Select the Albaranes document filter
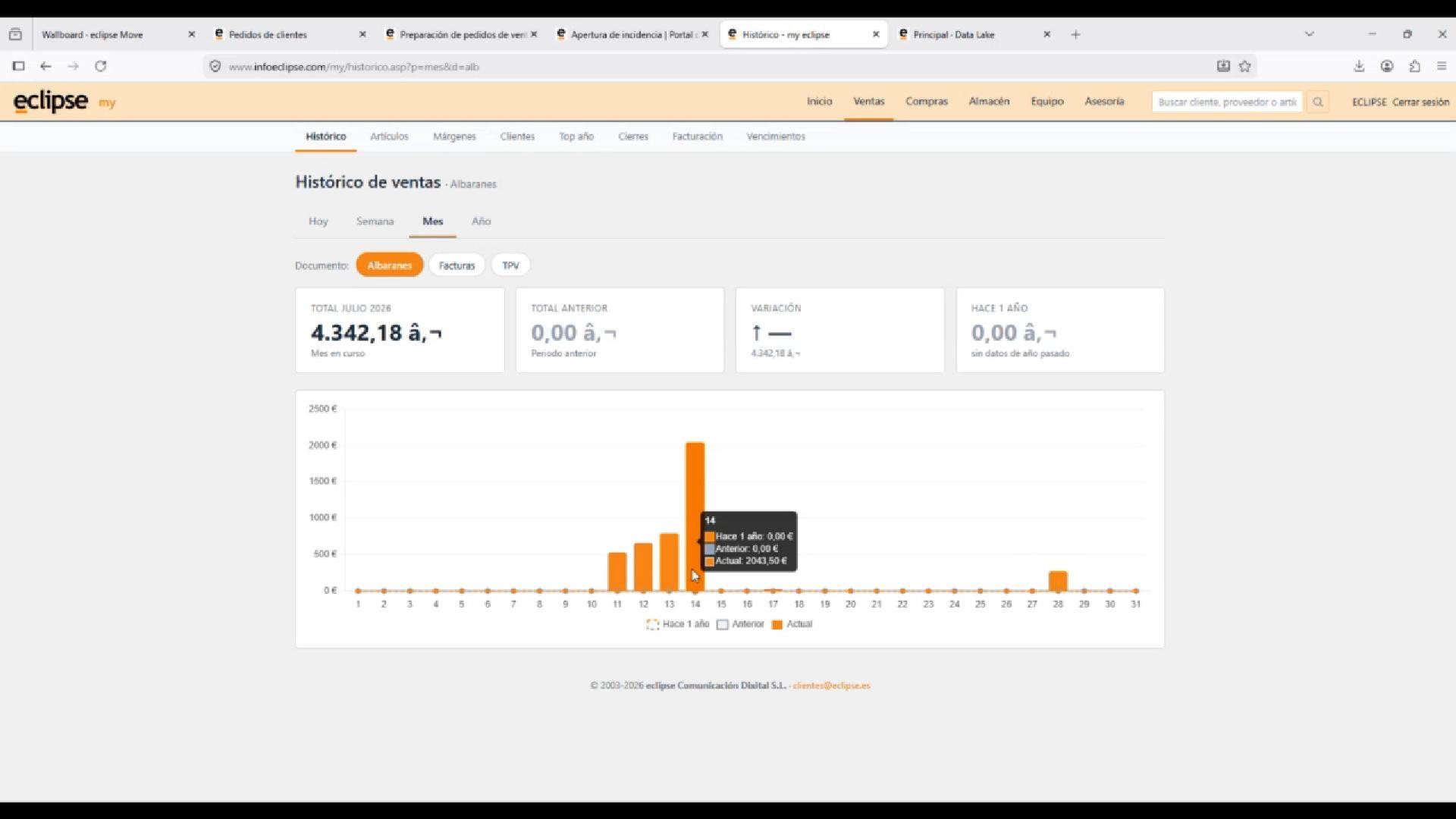Viewport: 1456px width, 819px height. (x=390, y=265)
